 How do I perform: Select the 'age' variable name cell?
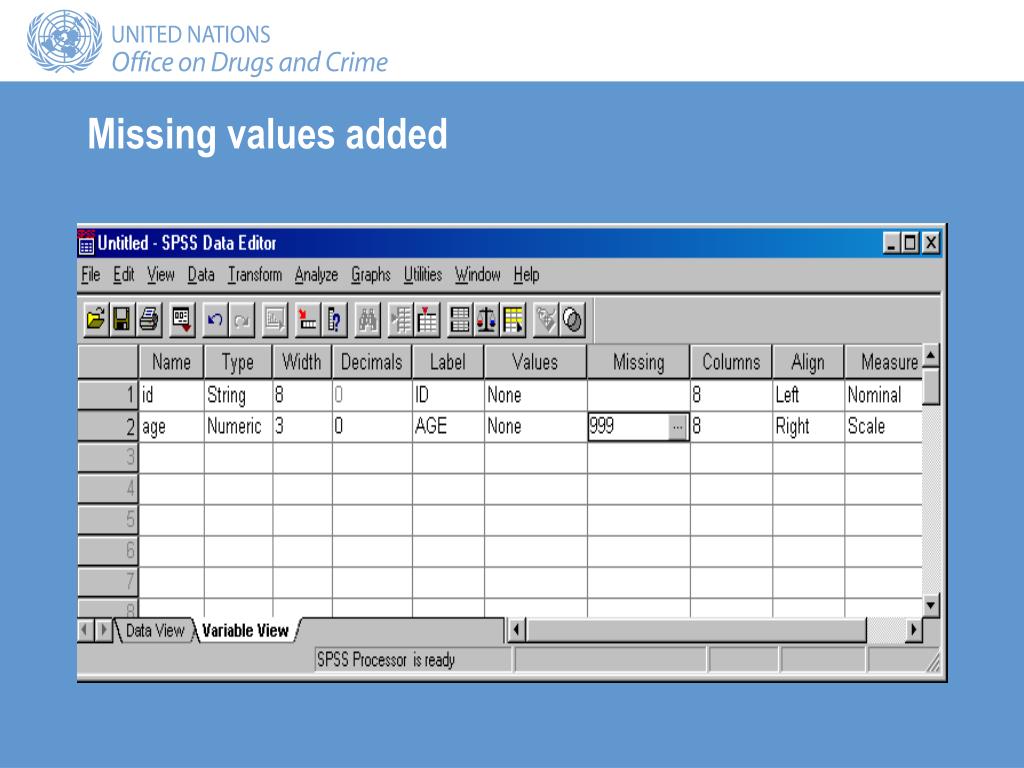(172, 426)
